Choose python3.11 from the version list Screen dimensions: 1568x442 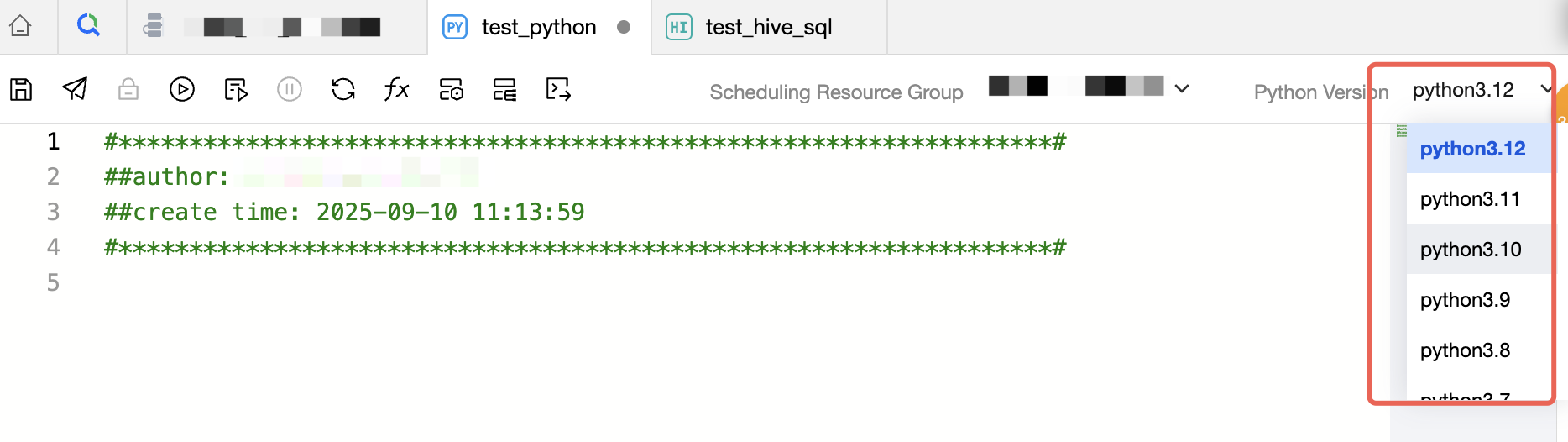(1470, 199)
